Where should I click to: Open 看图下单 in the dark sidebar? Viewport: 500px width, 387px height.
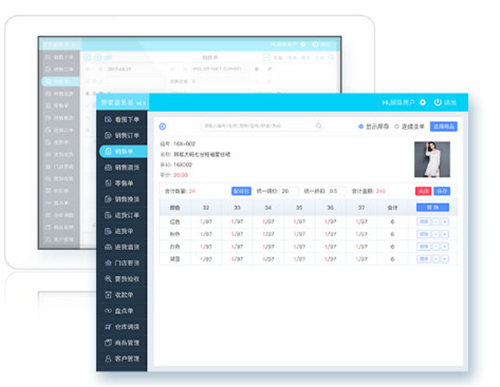pyautogui.click(x=122, y=119)
